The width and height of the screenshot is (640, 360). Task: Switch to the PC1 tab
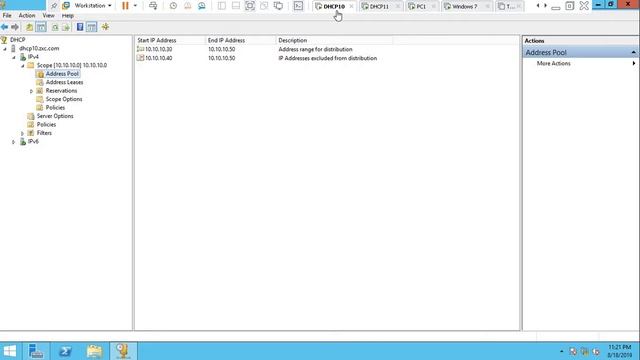[420, 7]
